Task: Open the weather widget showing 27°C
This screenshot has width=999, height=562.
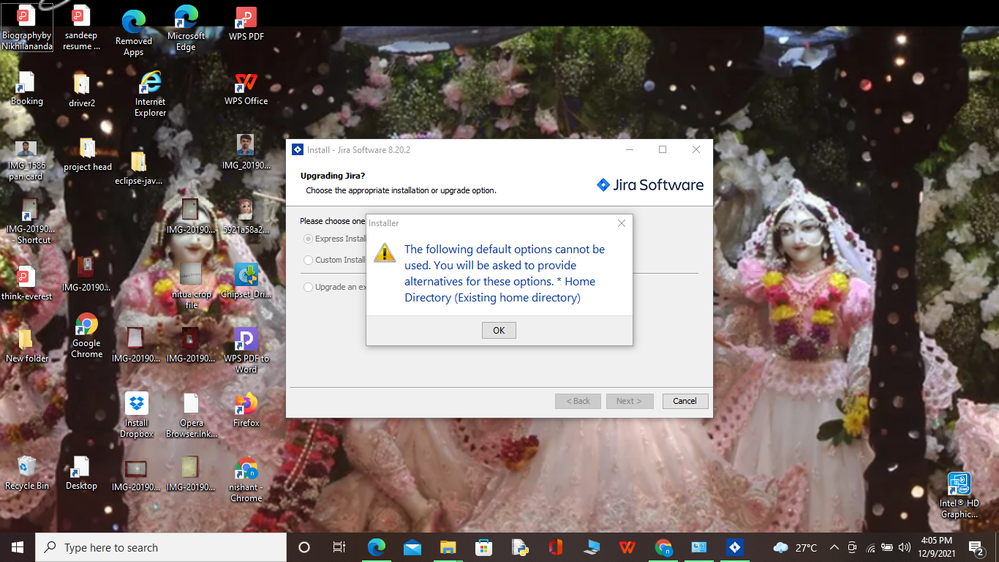Action: (x=794, y=547)
